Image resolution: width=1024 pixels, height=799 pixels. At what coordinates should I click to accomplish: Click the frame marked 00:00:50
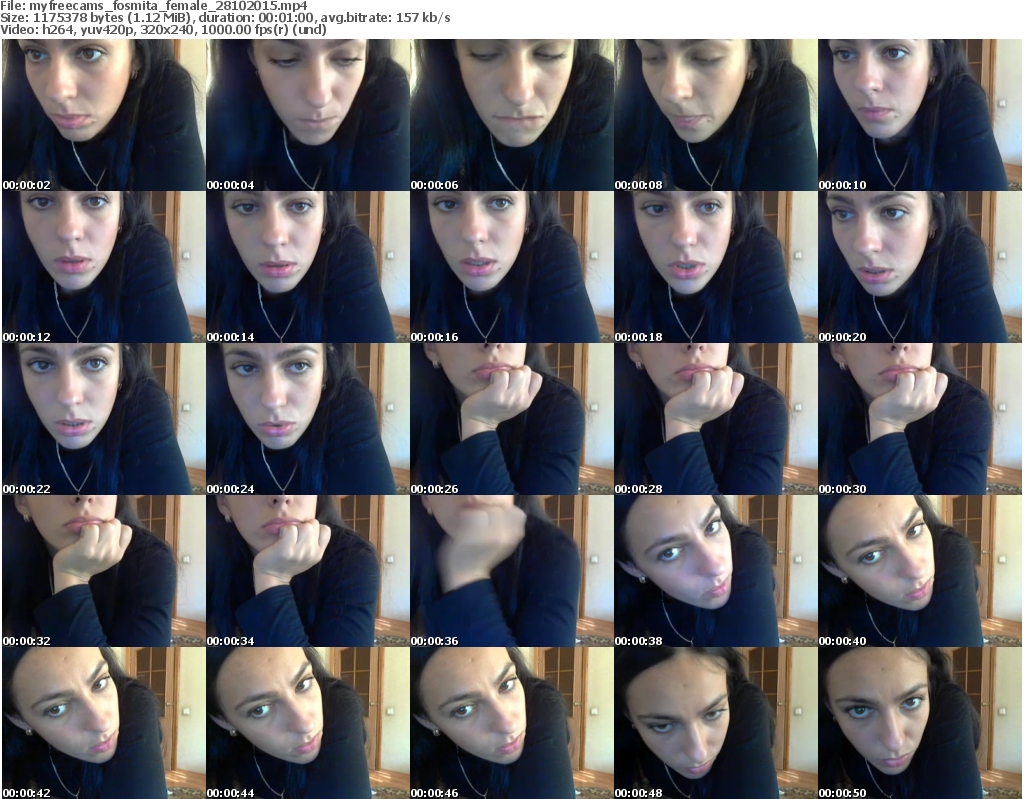pos(920,723)
